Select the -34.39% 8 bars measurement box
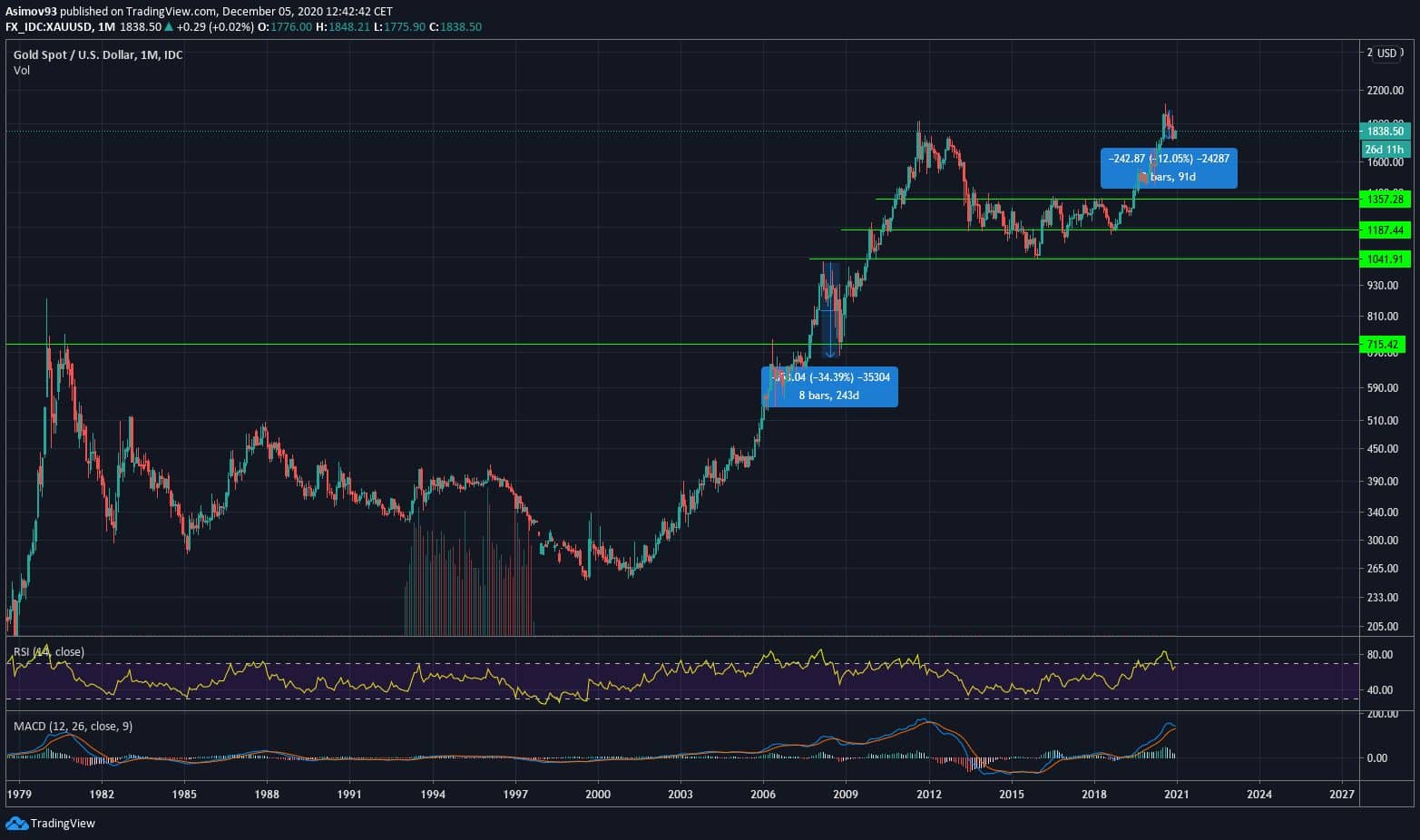This screenshot has width=1420, height=840. coord(829,386)
